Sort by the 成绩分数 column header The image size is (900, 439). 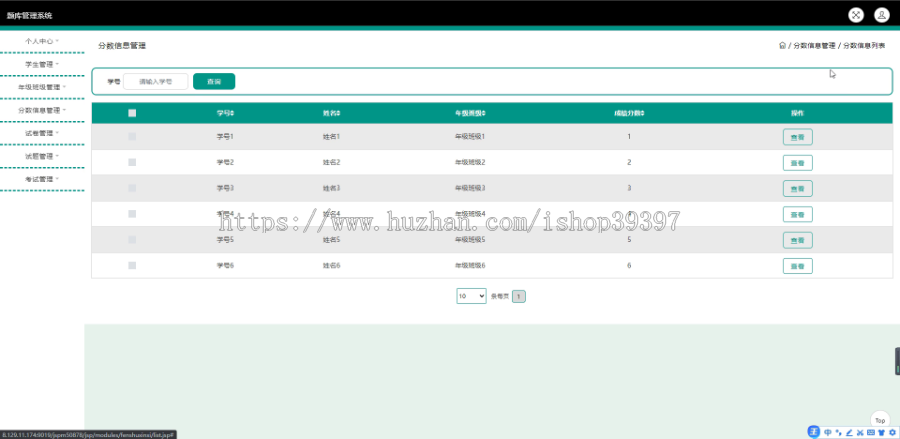pos(629,113)
